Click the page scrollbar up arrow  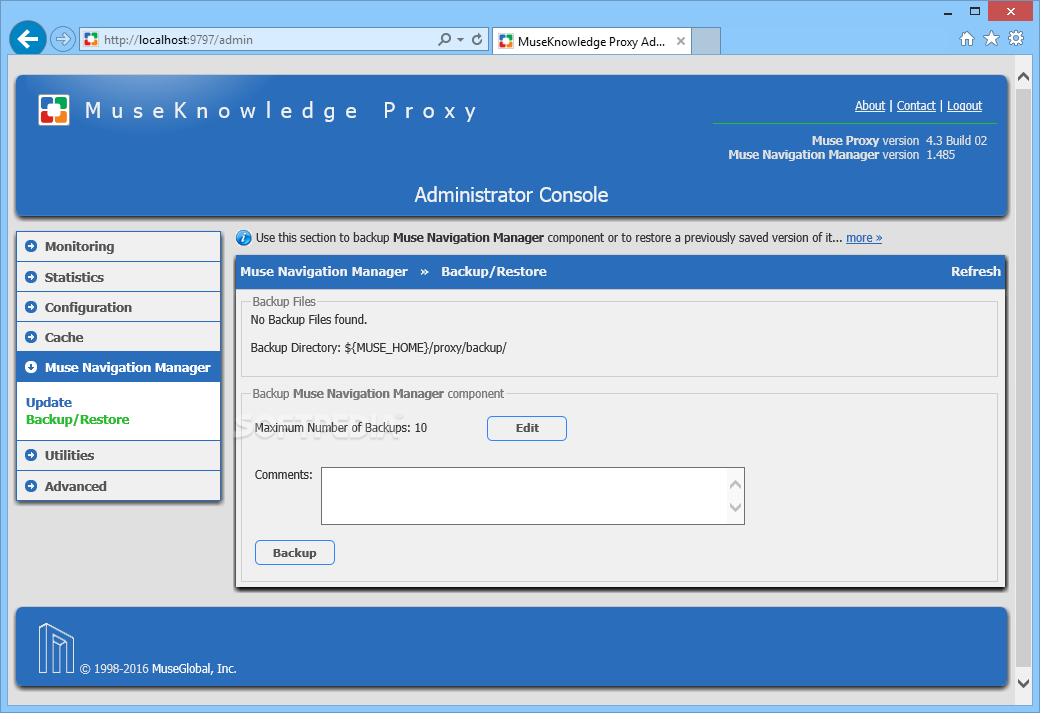click(x=1023, y=77)
